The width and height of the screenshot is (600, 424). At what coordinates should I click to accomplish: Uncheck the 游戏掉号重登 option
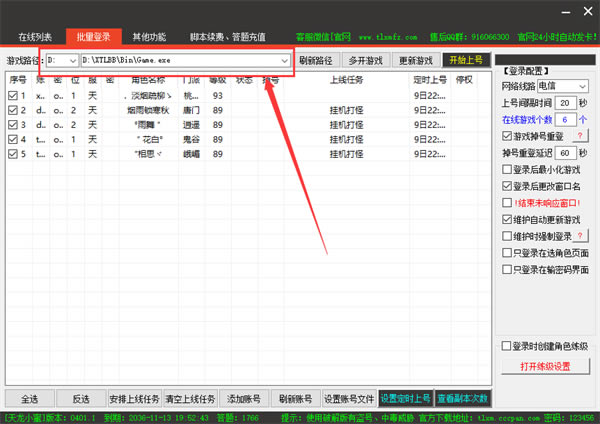pyautogui.click(x=507, y=135)
